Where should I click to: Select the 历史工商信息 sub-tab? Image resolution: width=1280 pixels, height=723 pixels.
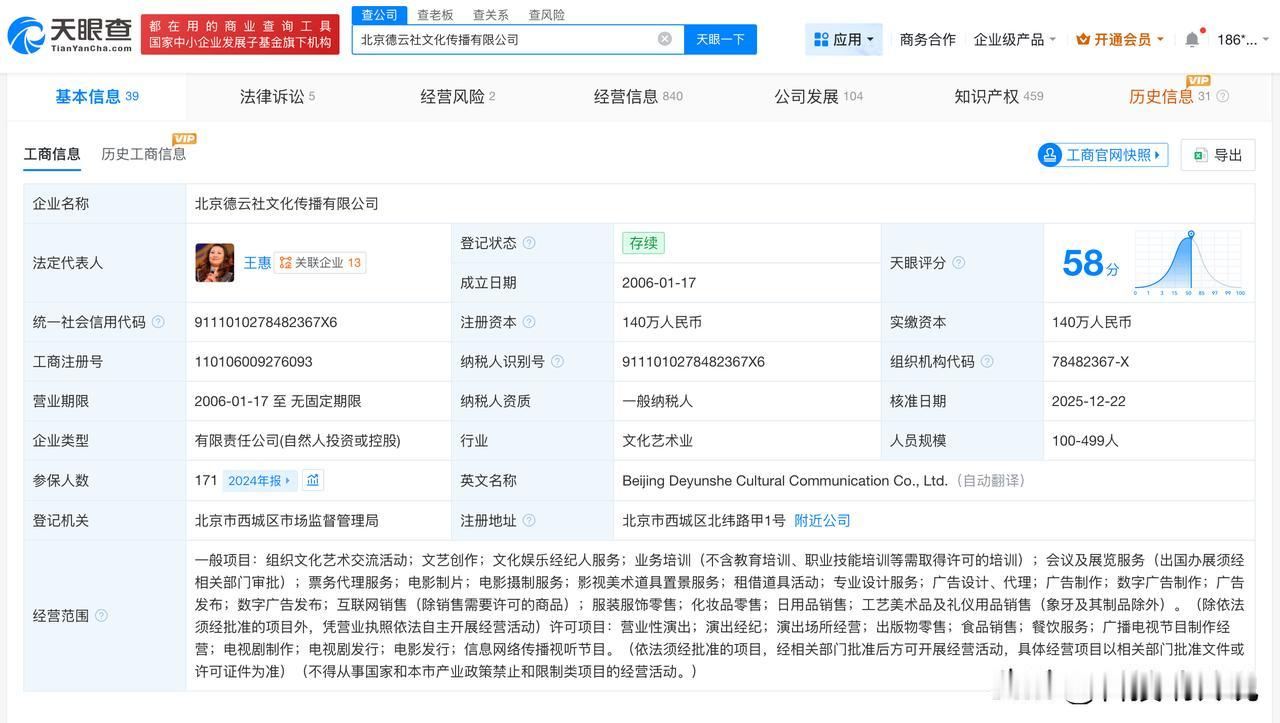(x=143, y=154)
